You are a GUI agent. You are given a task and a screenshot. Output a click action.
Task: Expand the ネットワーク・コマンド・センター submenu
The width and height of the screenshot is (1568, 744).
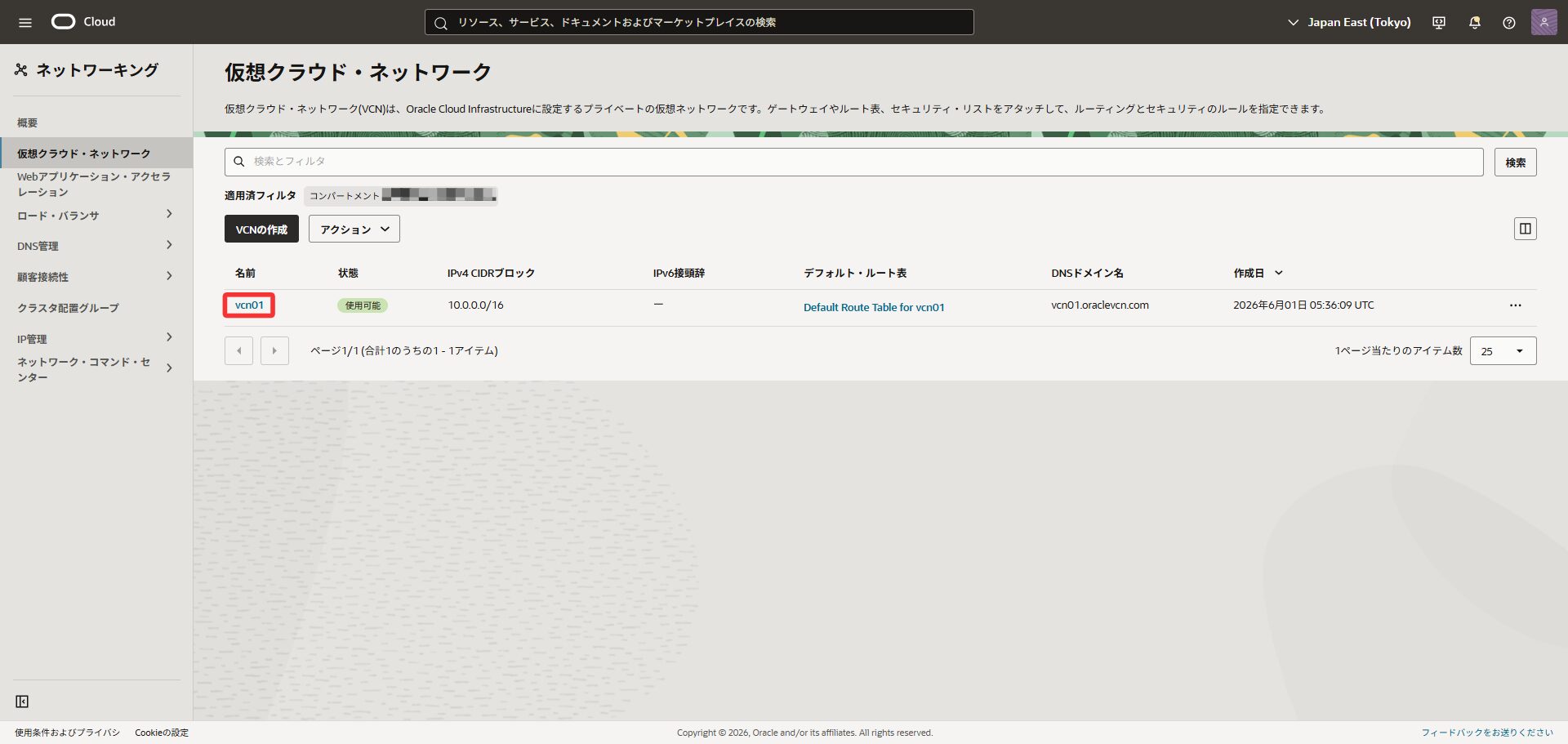point(169,368)
